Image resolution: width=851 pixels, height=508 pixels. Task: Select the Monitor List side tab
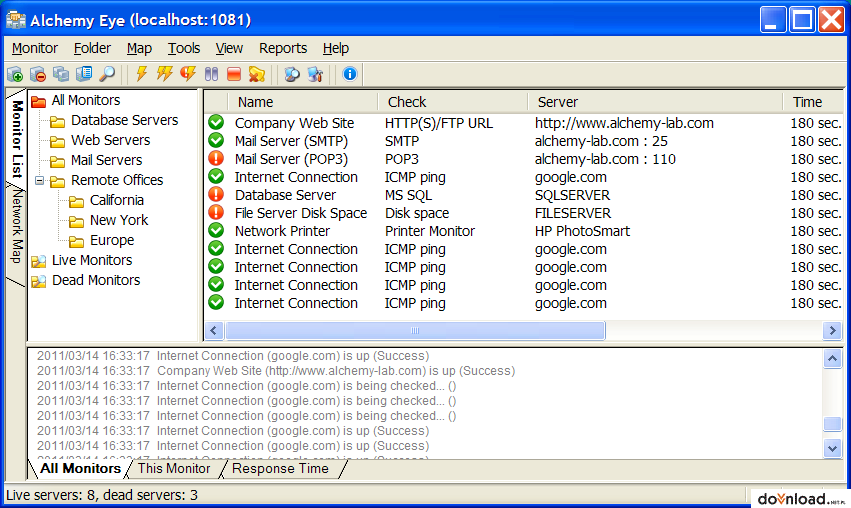coord(17,139)
